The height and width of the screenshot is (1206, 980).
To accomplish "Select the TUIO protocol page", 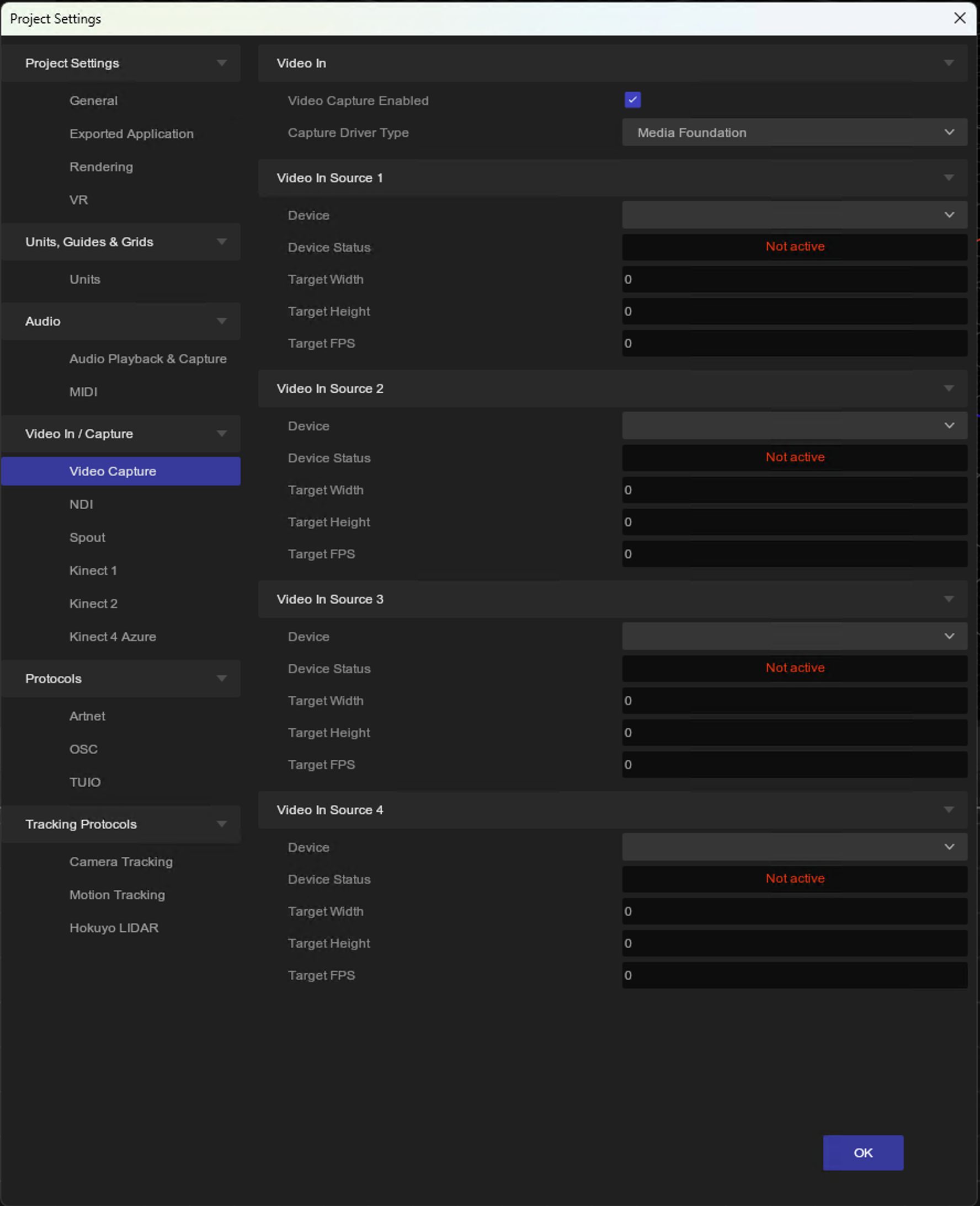I will pyautogui.click(x=85, y=782).
